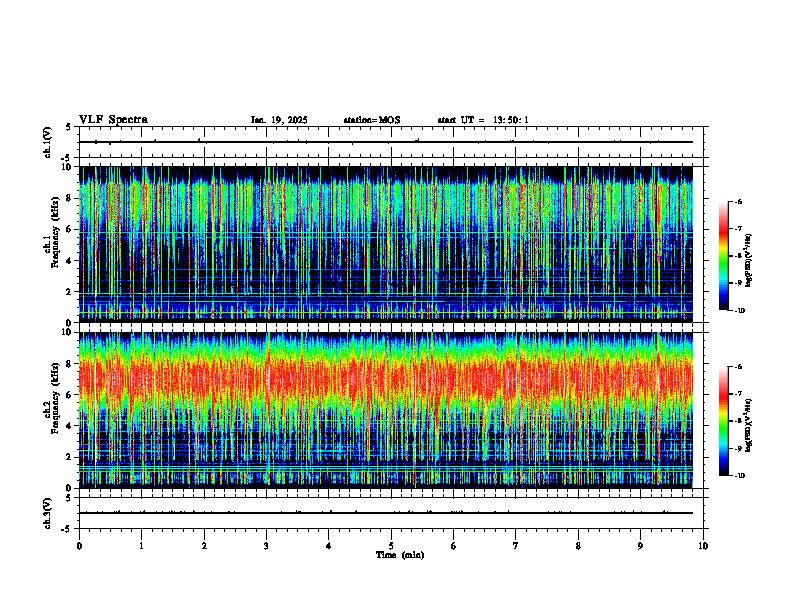The image size is (792, 612).
Task: Click the "5" tick on ch.3(V) axis
Action: pyautogui.click(x=68, y=498)
